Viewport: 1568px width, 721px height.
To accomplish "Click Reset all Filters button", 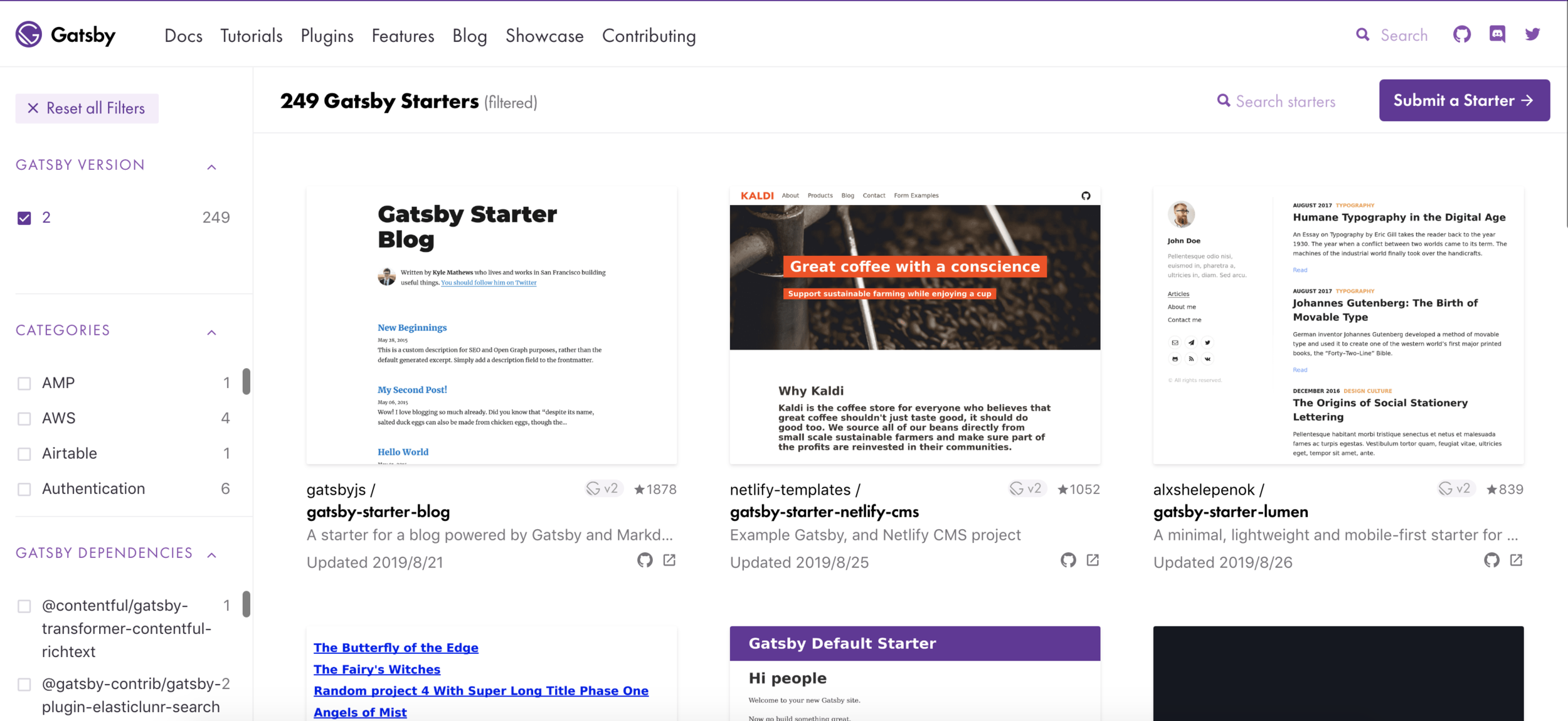I will click(87, 108).
